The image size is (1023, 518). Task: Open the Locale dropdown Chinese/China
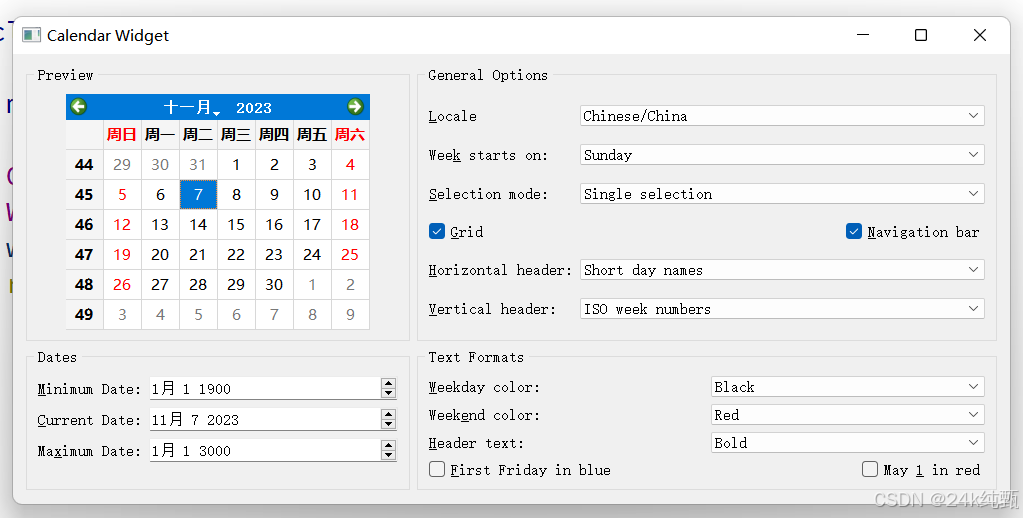(x=782, y=116)
